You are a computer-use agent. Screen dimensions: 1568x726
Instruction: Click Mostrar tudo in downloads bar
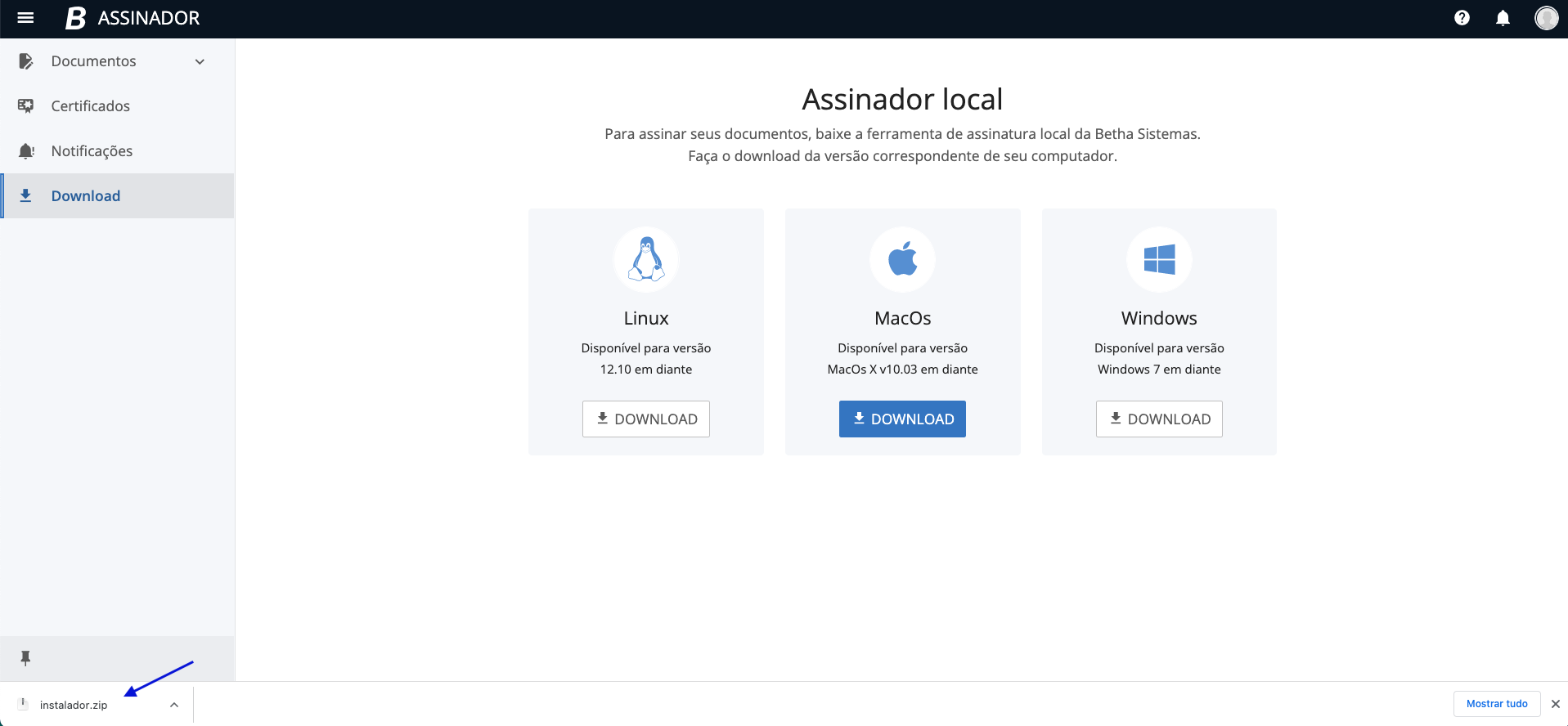point(1496,704)
